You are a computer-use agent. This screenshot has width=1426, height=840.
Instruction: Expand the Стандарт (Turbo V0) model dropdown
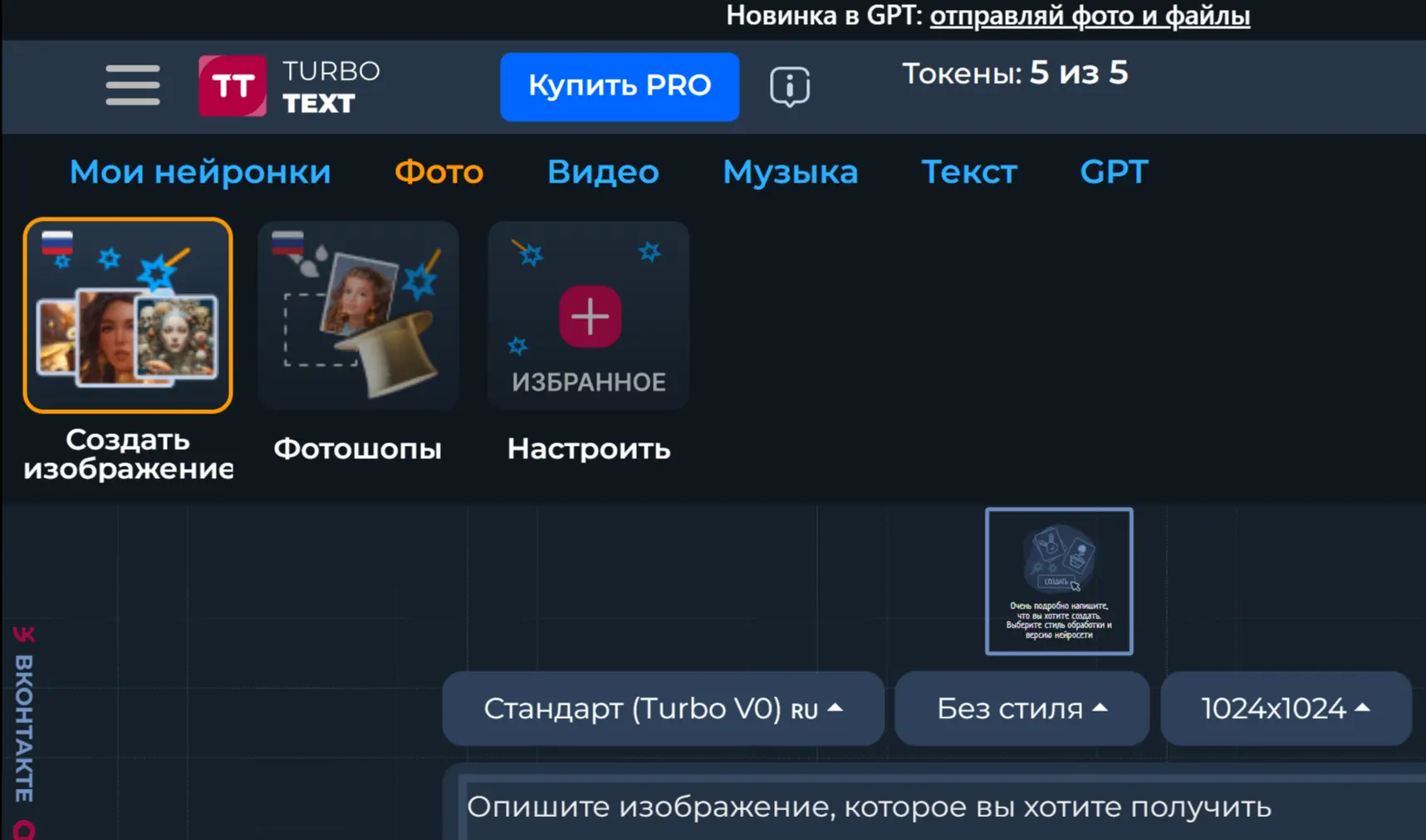[x=663, y=709]
